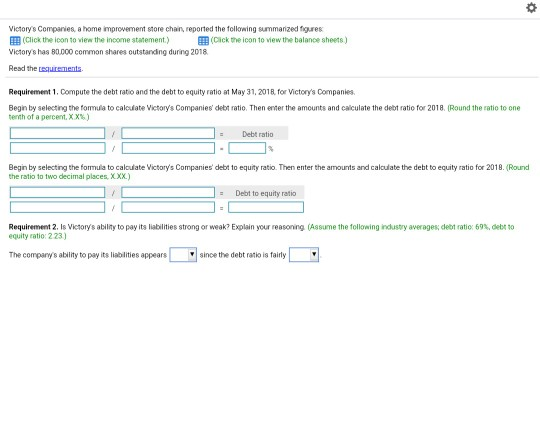Select debt to equity formula numerator field
The image size is (540, 425).
[58, 192]
